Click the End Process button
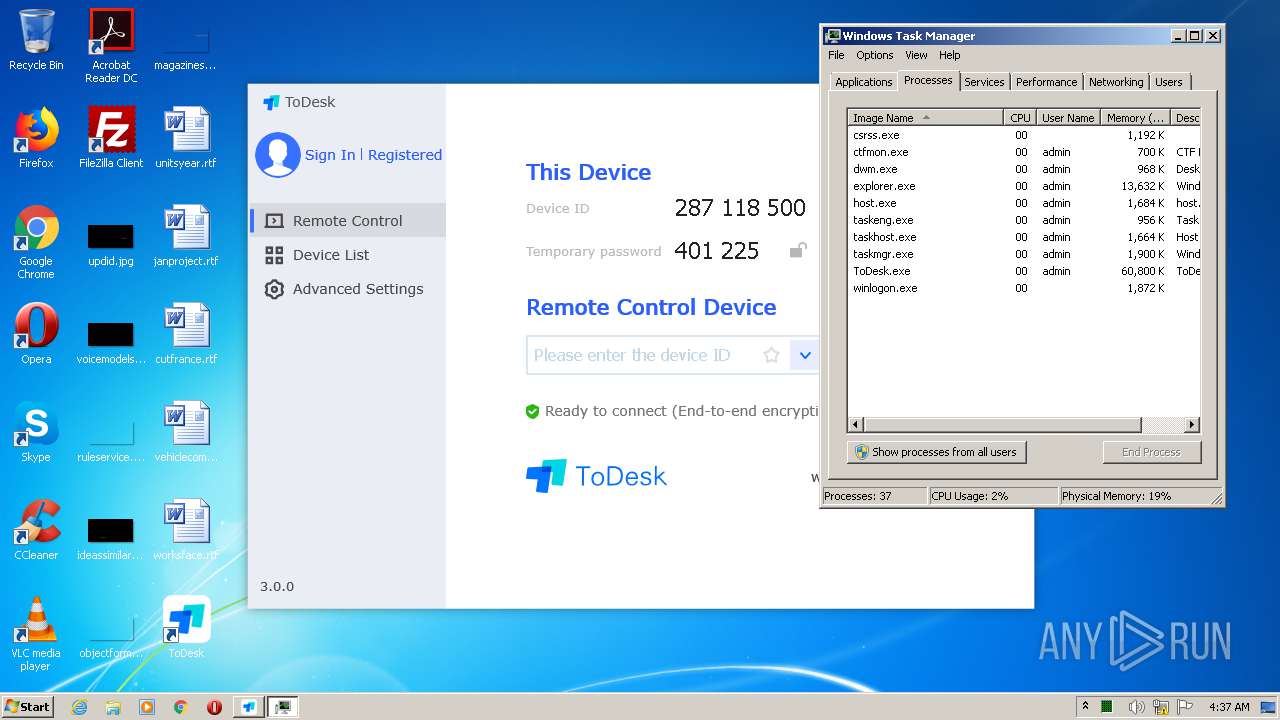This screenshot has height=720, width=1280. 1151,452
